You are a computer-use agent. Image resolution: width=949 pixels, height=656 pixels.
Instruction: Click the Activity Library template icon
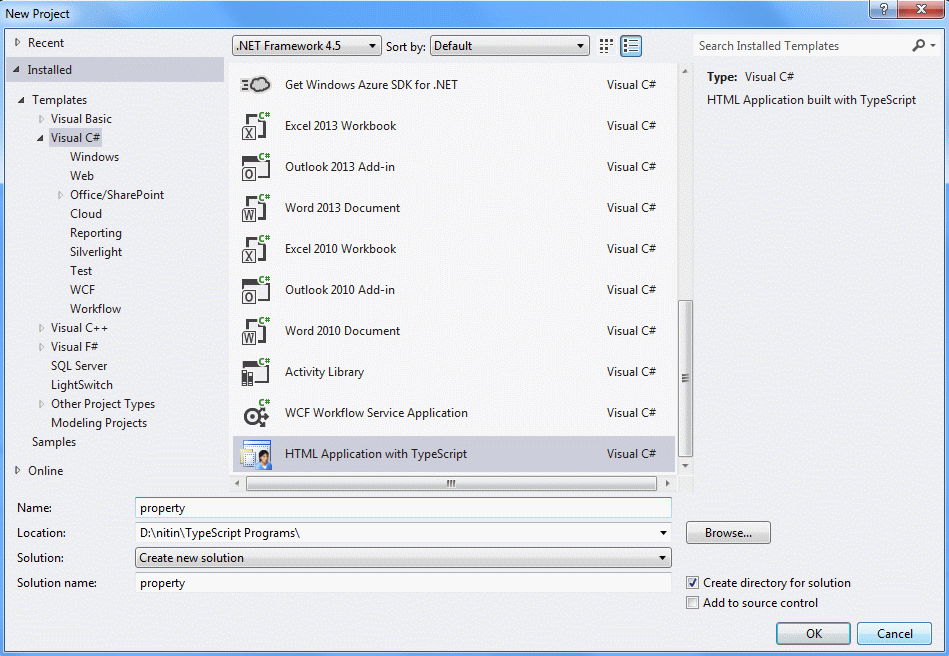pyautogui.click(x=255, y=372)
